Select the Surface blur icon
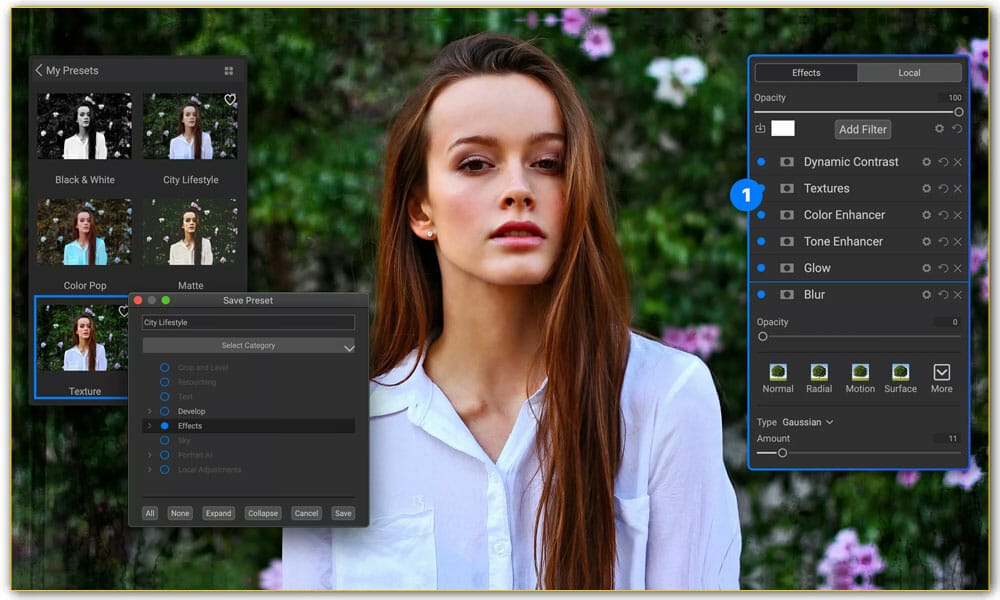Image resolution: width=1000 pixels, height=600 pixels. point(899,373)
